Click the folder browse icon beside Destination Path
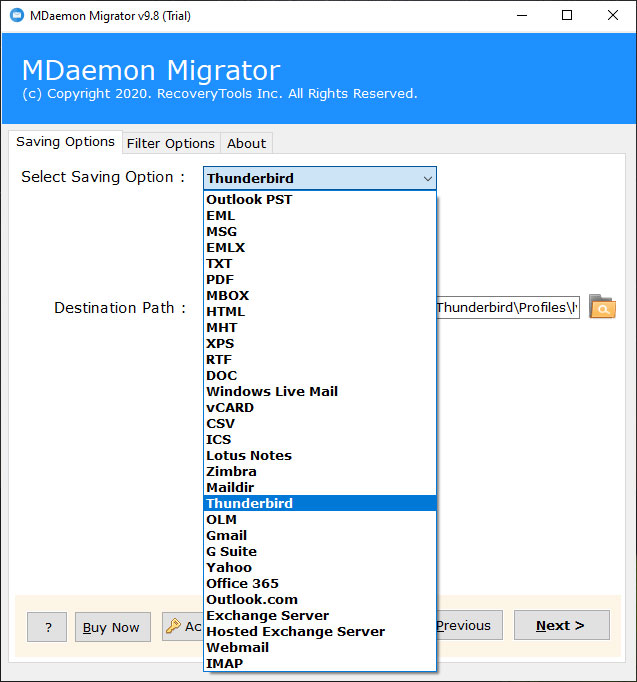 (602, 307)
